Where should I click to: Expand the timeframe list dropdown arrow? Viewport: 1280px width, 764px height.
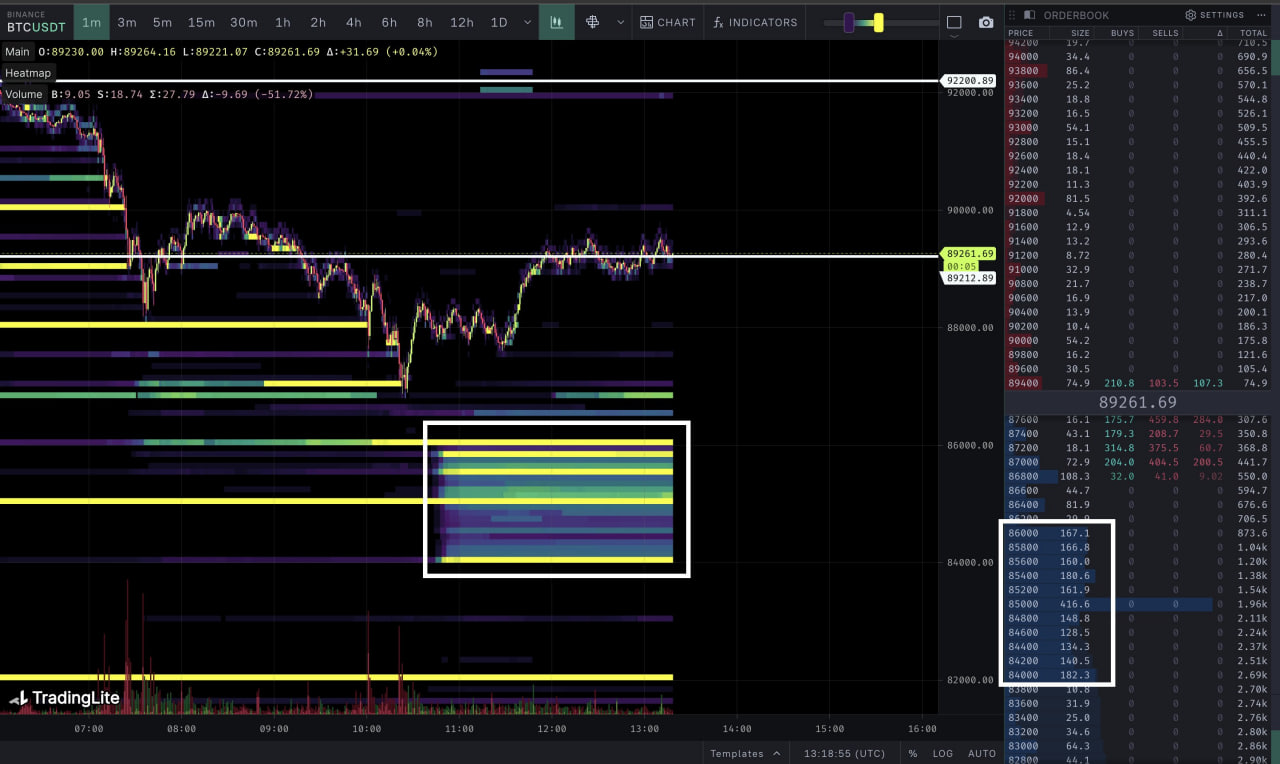coord(528,22)
